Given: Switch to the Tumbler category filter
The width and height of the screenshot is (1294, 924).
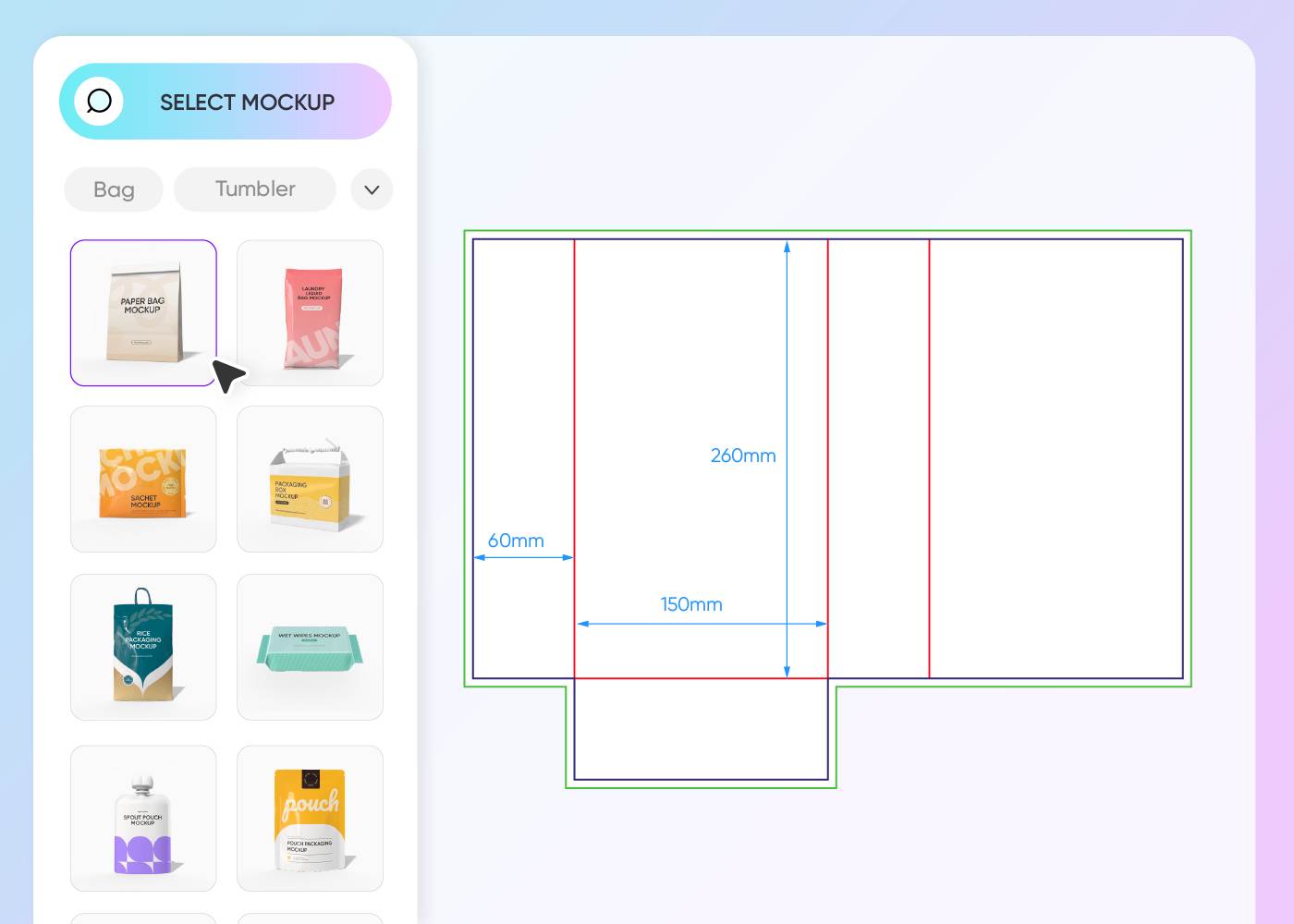Looking at the screenshot, I should click(254, 188).
